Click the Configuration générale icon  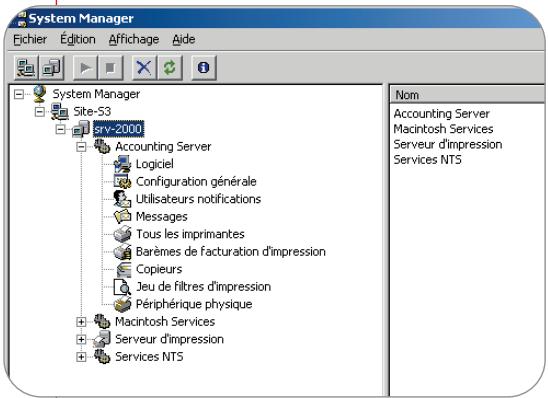[122, 181]
